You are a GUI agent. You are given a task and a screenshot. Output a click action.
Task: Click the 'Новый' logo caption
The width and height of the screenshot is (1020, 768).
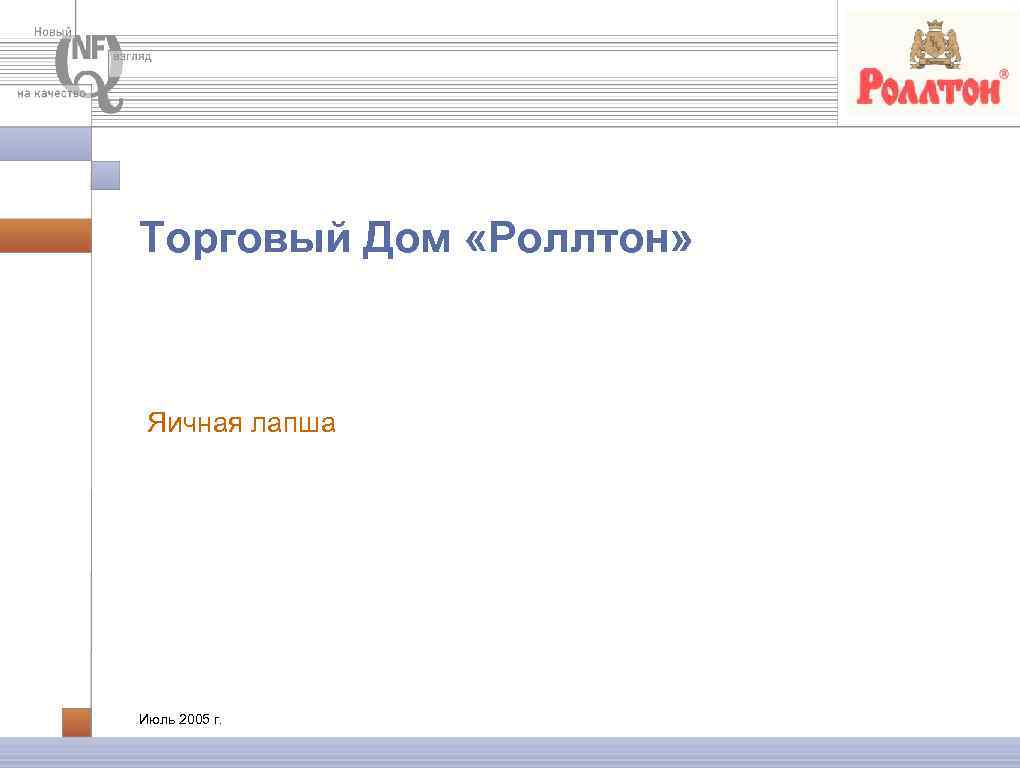[53, 32]
